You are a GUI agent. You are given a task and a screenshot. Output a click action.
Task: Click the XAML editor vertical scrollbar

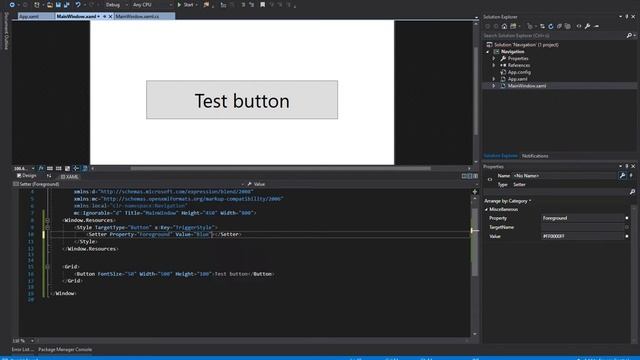coord(475,242)
